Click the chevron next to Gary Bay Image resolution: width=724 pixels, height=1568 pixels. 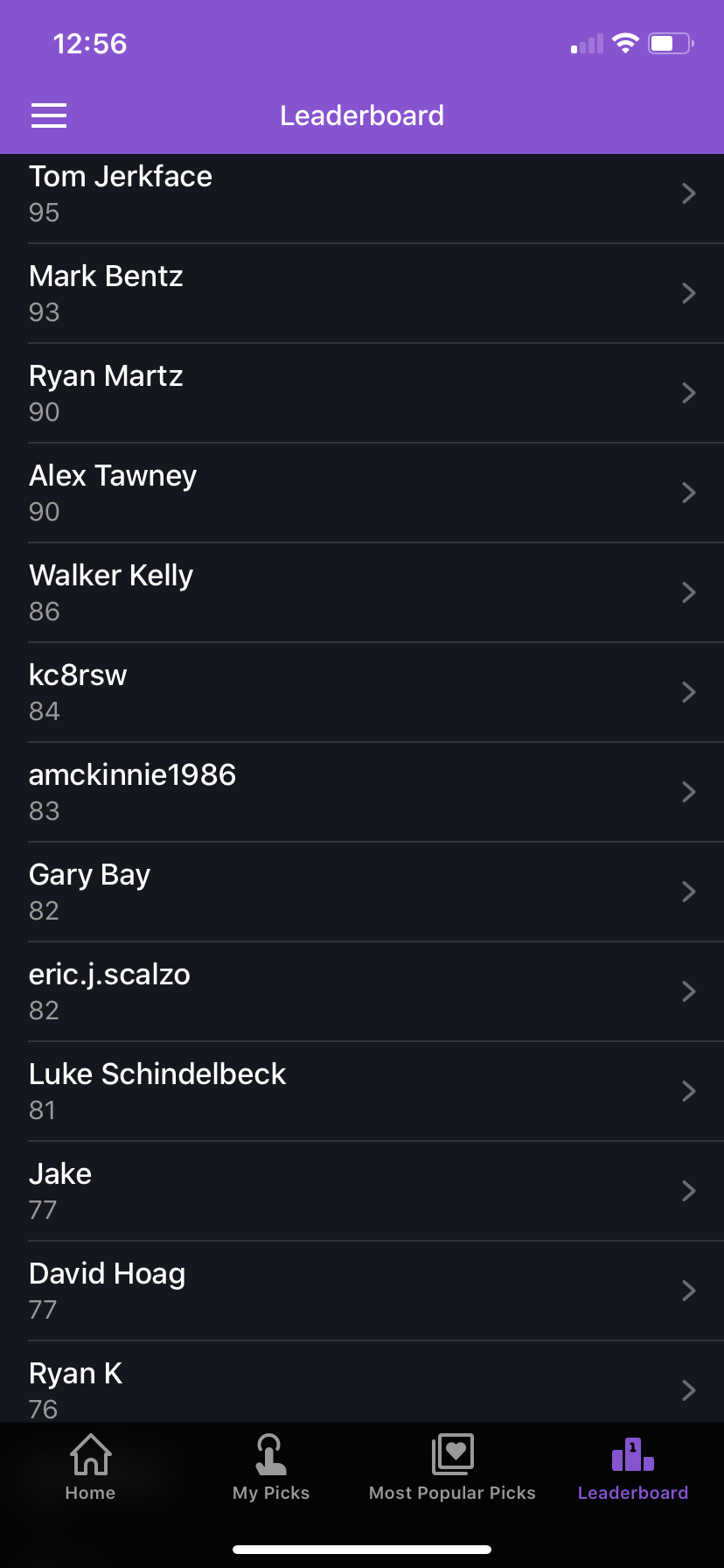click(689, 892)
